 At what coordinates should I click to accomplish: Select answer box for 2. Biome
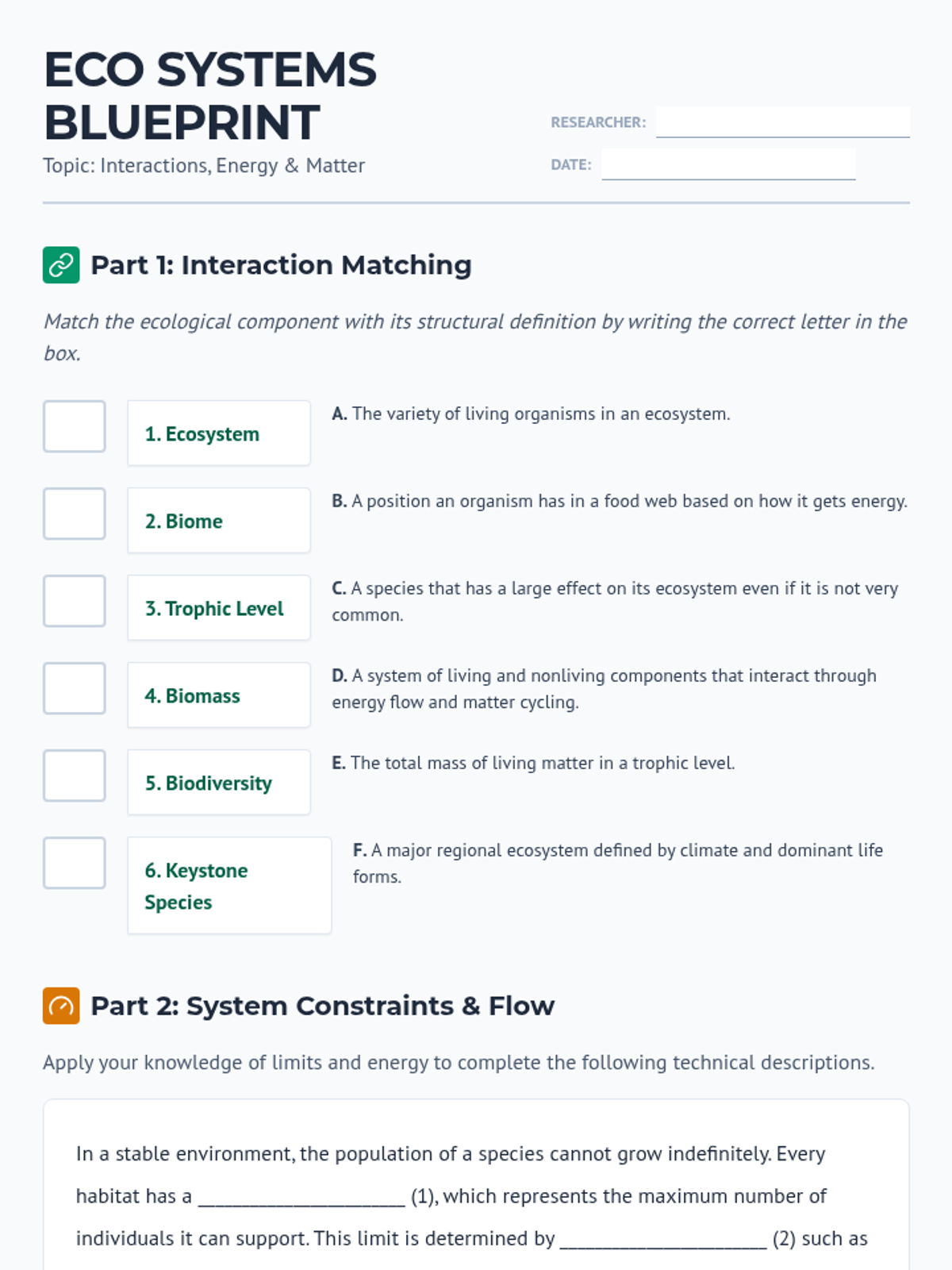(75, 514)
